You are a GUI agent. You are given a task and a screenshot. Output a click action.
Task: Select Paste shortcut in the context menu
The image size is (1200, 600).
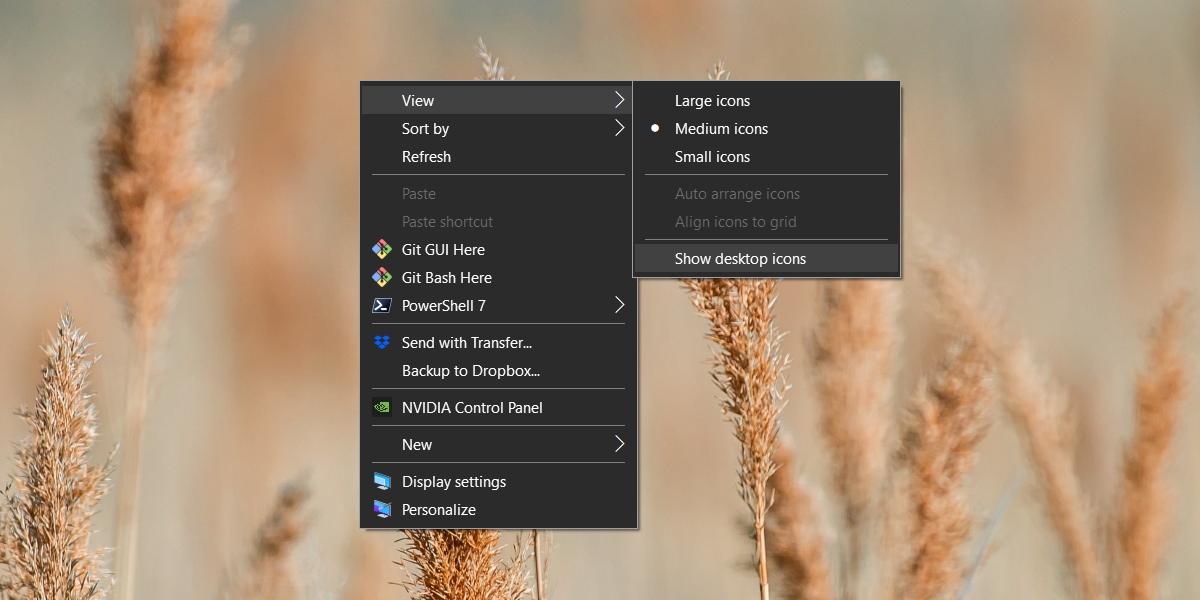point(497,222)
